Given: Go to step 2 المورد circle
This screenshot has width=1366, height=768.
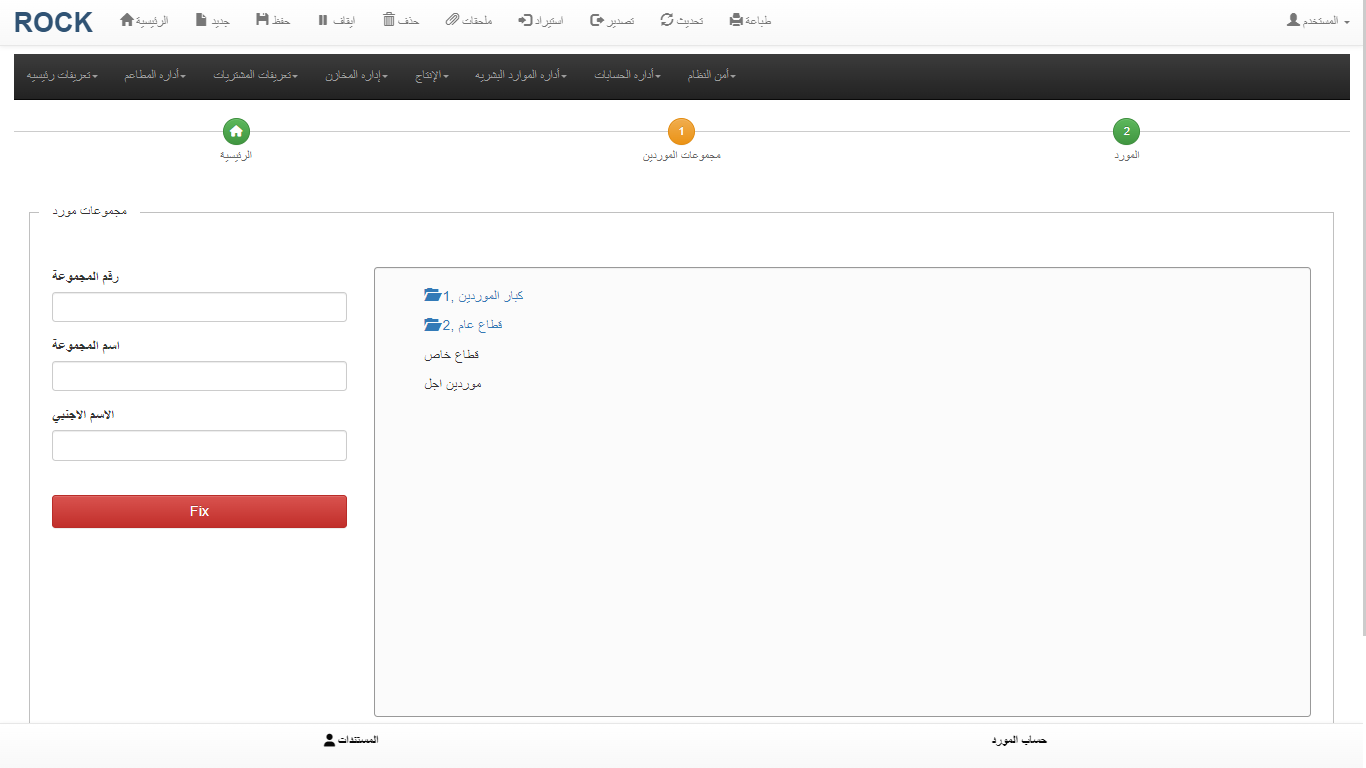Looking at the screenshot, I should pos(1126,131).
